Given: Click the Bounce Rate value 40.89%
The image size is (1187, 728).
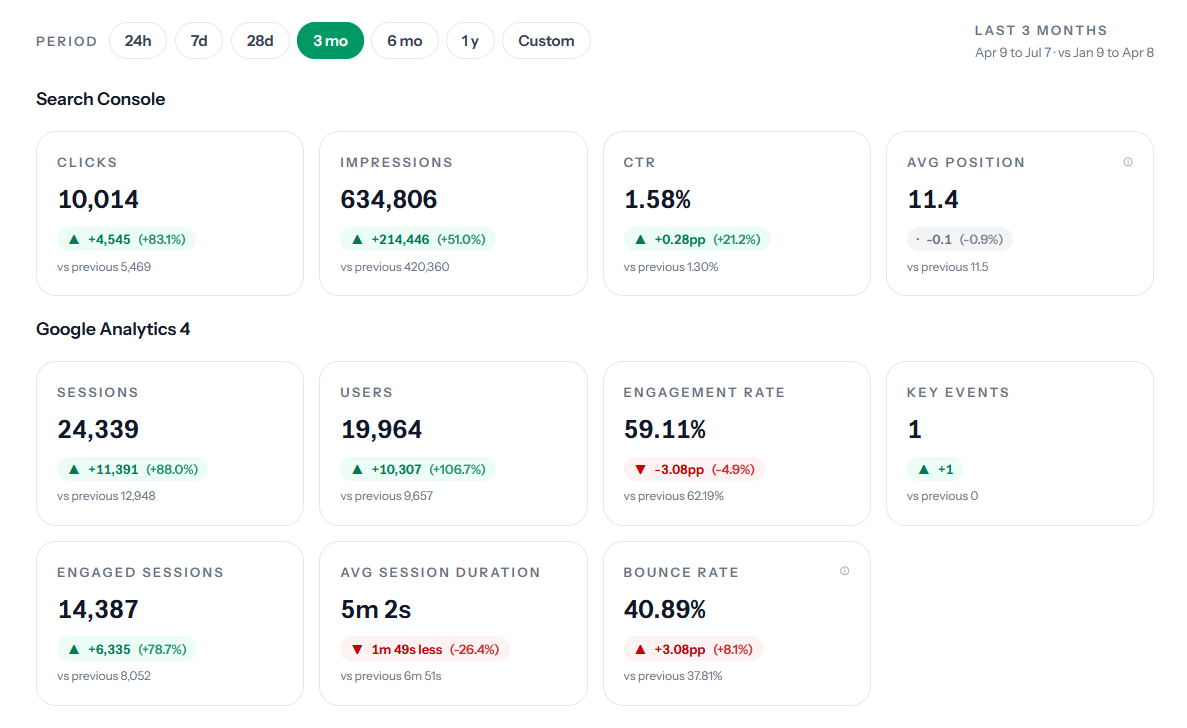Looking at the screenshot, I should click(665, 610).
